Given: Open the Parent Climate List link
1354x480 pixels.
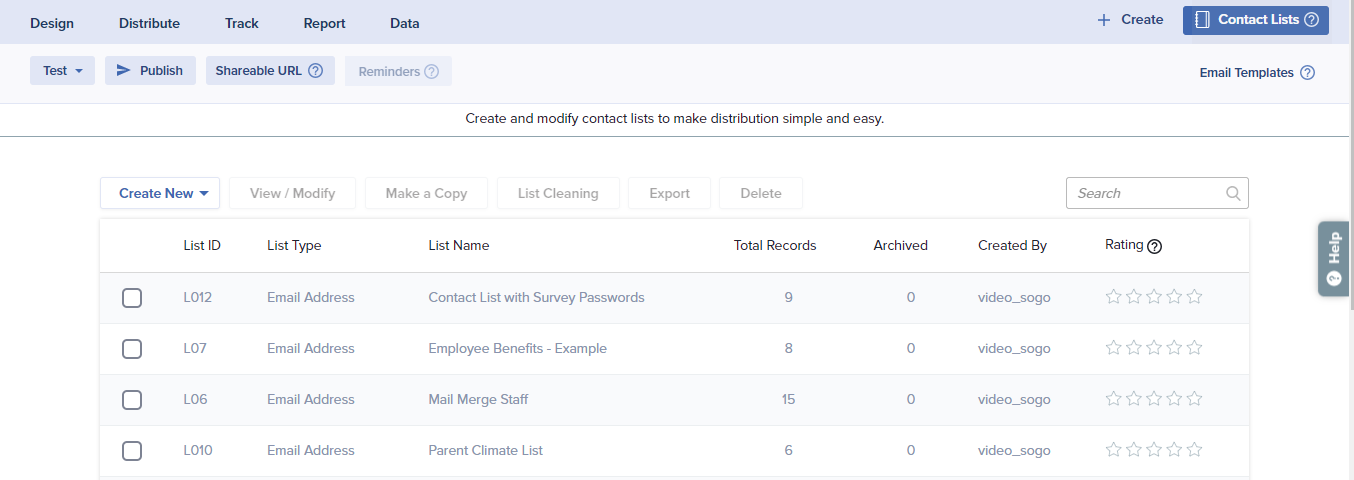Looking at the screenshot, I should click(485, 451).
